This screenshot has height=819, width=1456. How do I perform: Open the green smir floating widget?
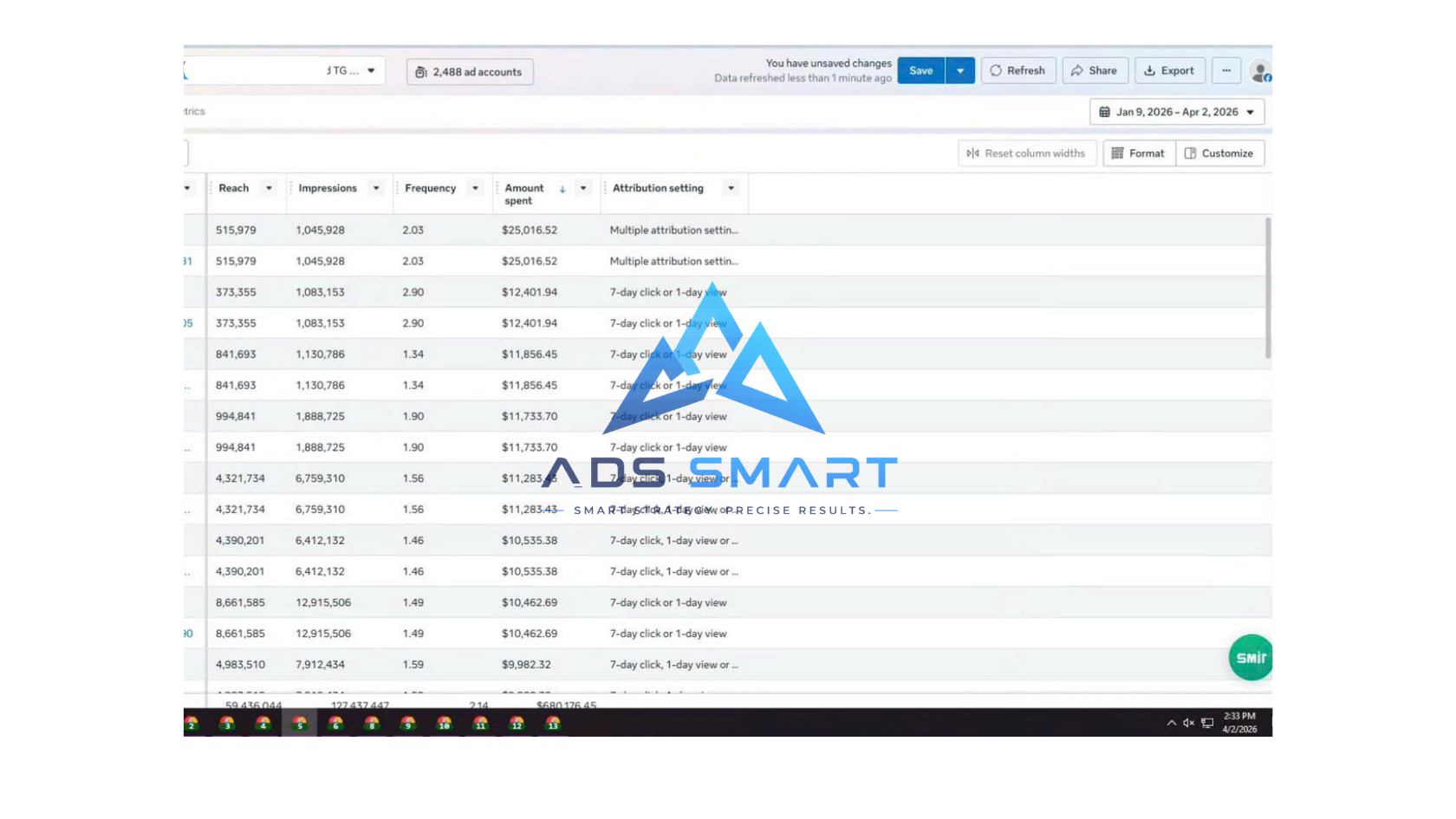[x=1251, y=658]
